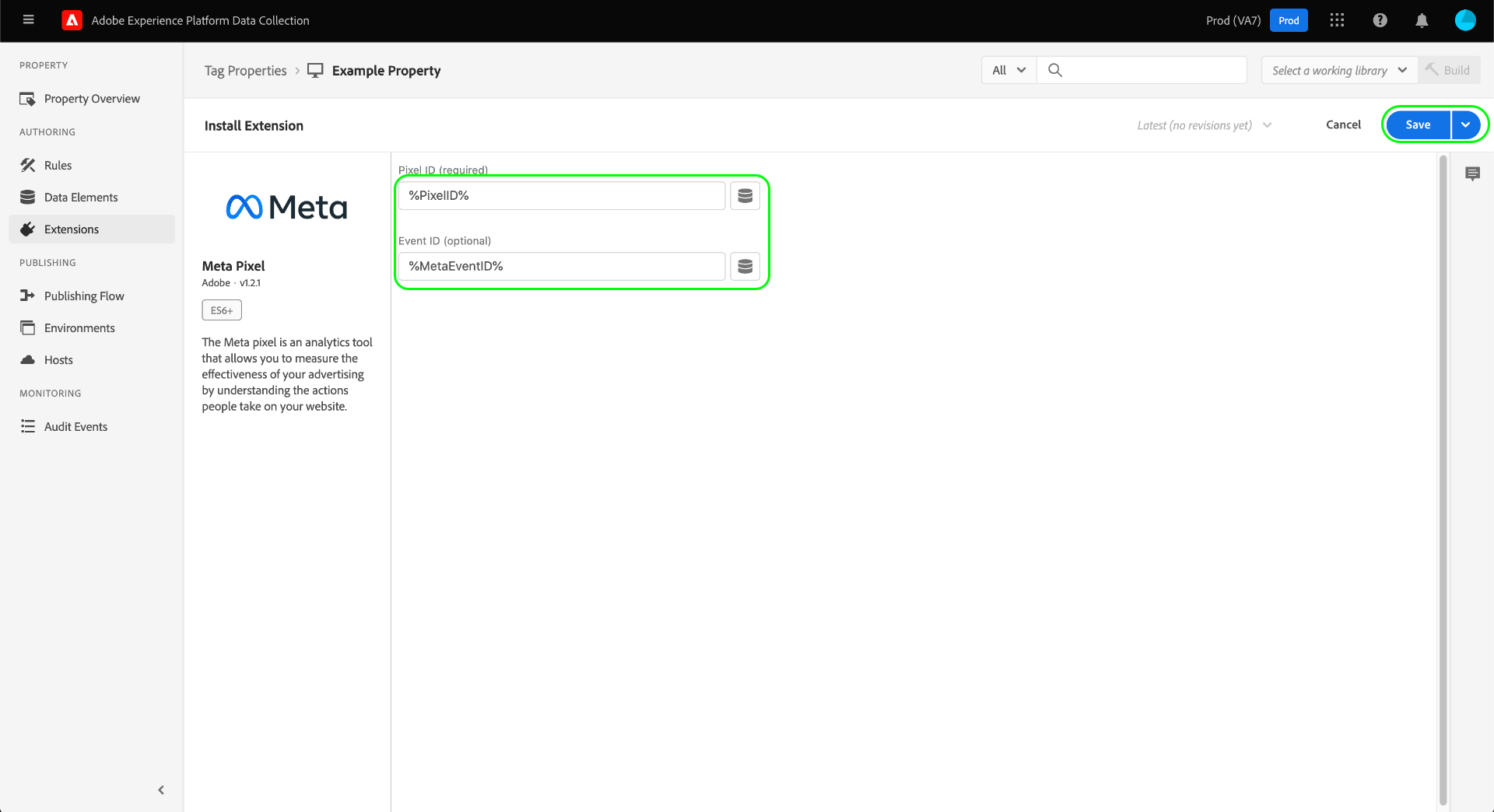Image resolution: width=1494 pixels, height=812 pixels.
Task: Click the Prod organization badge
Action: click(1289, 20)
